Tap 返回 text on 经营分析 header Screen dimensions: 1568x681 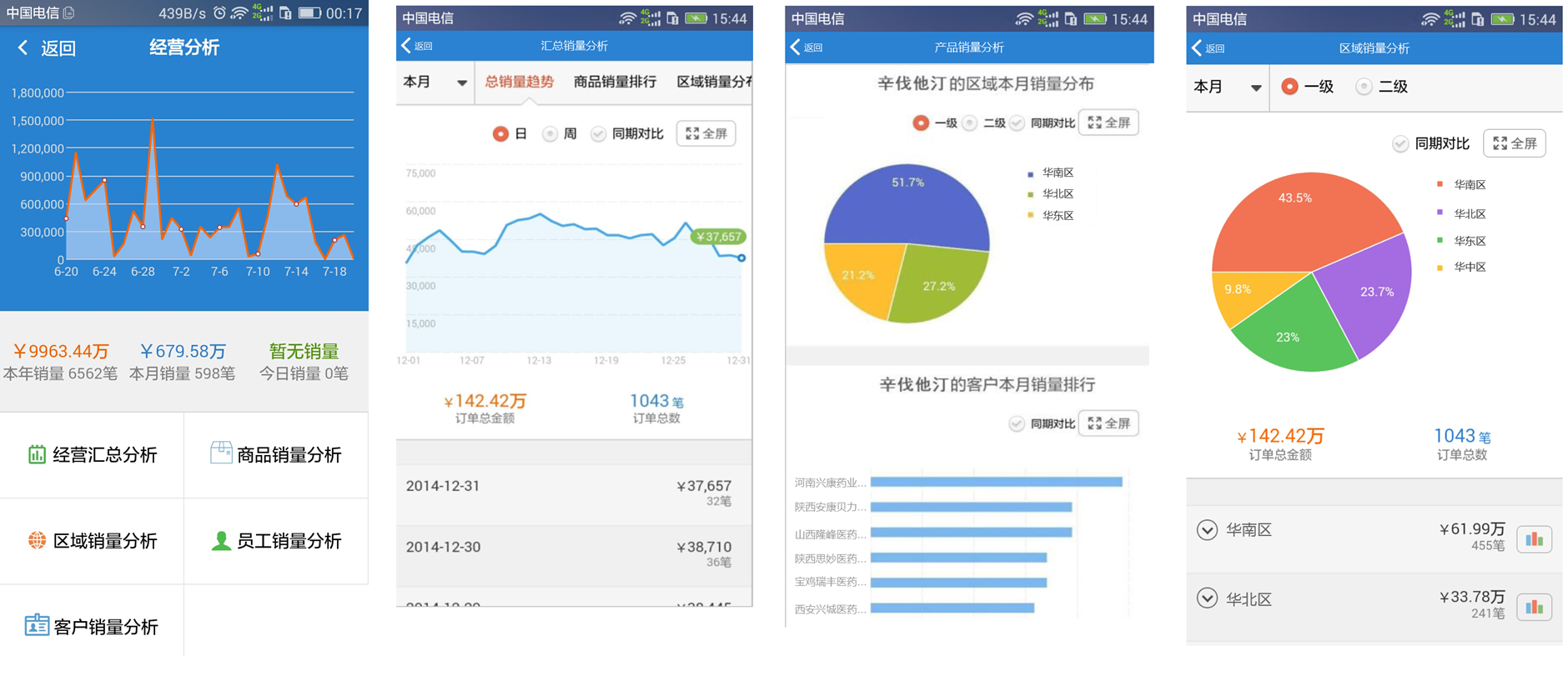[58, 48]
